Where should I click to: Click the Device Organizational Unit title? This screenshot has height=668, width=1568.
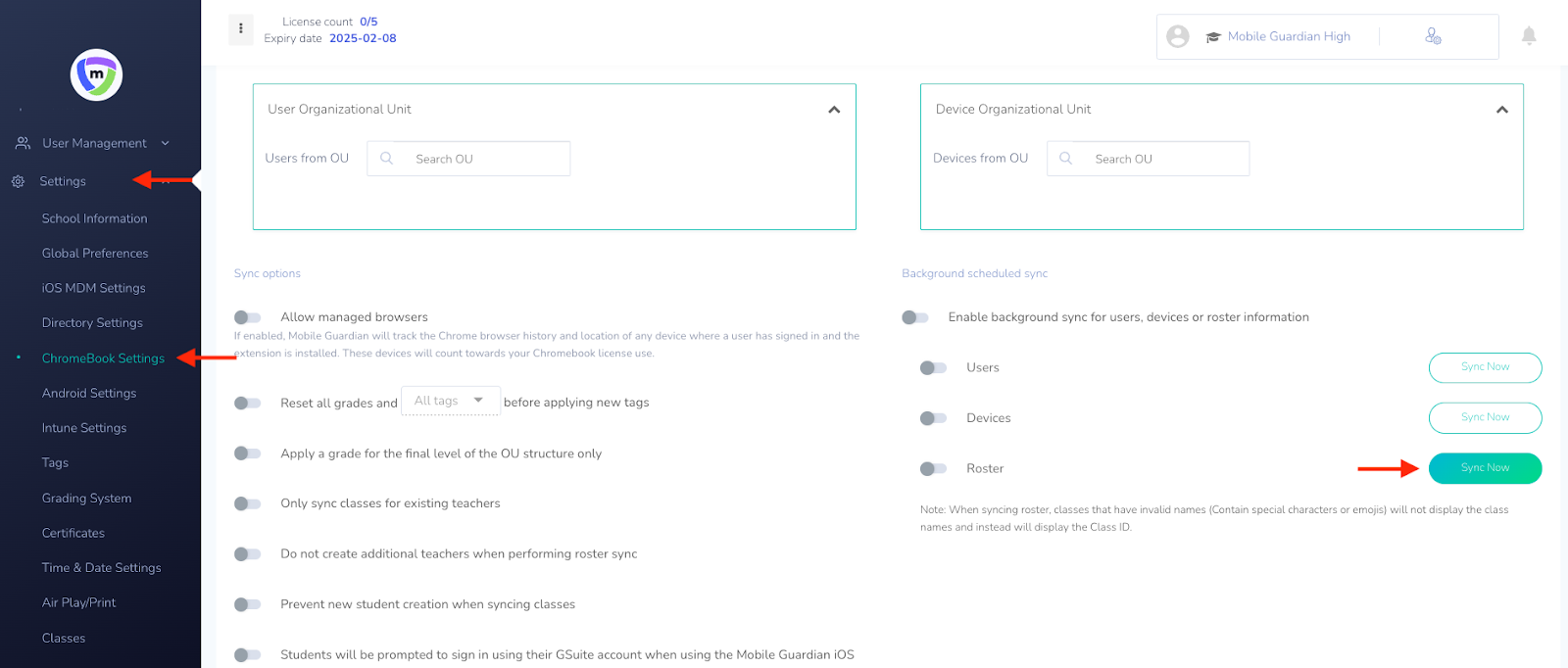[1013, 109]
